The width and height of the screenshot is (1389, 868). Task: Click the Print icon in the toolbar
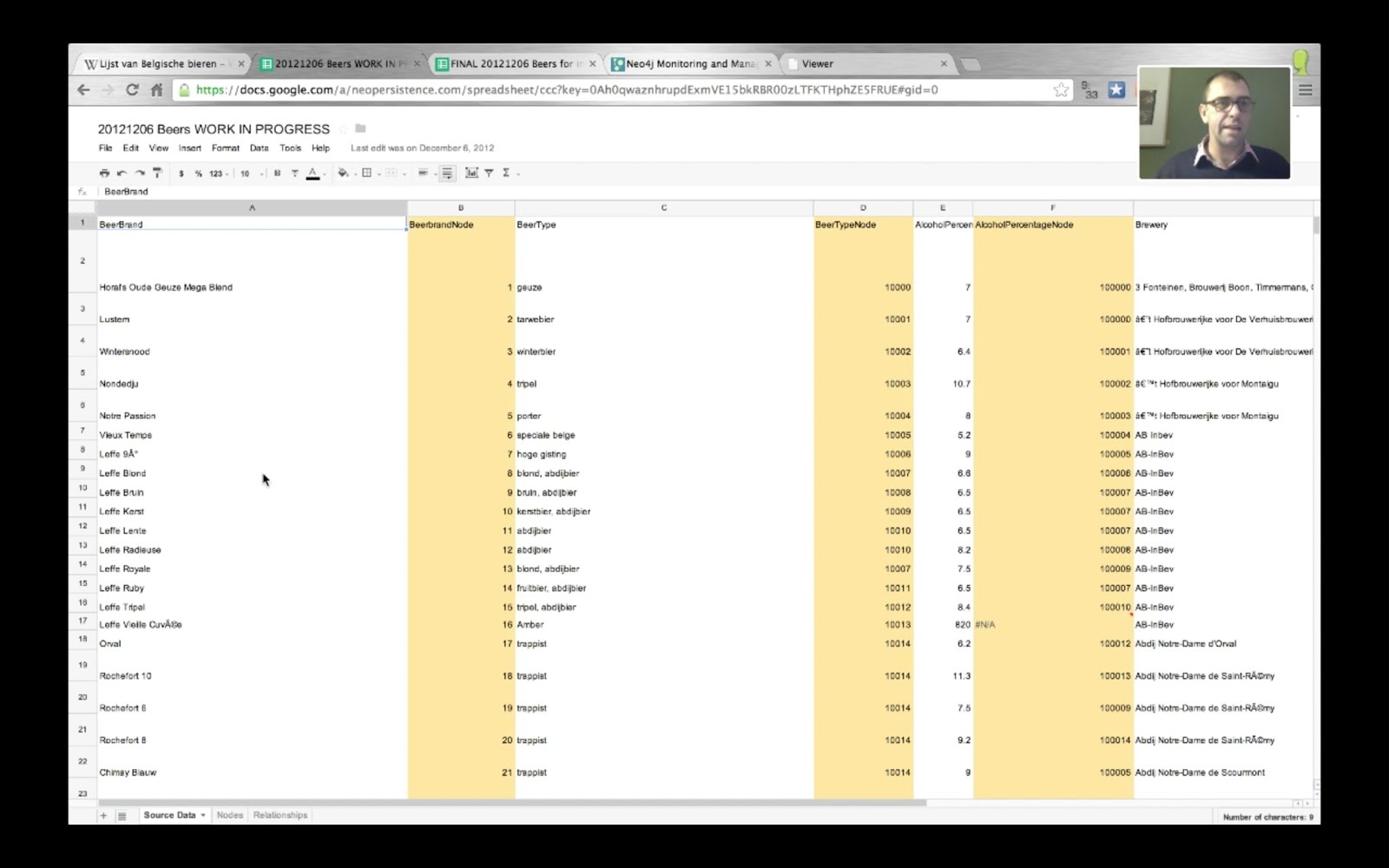pyautogui.click(x=104, y=173)
